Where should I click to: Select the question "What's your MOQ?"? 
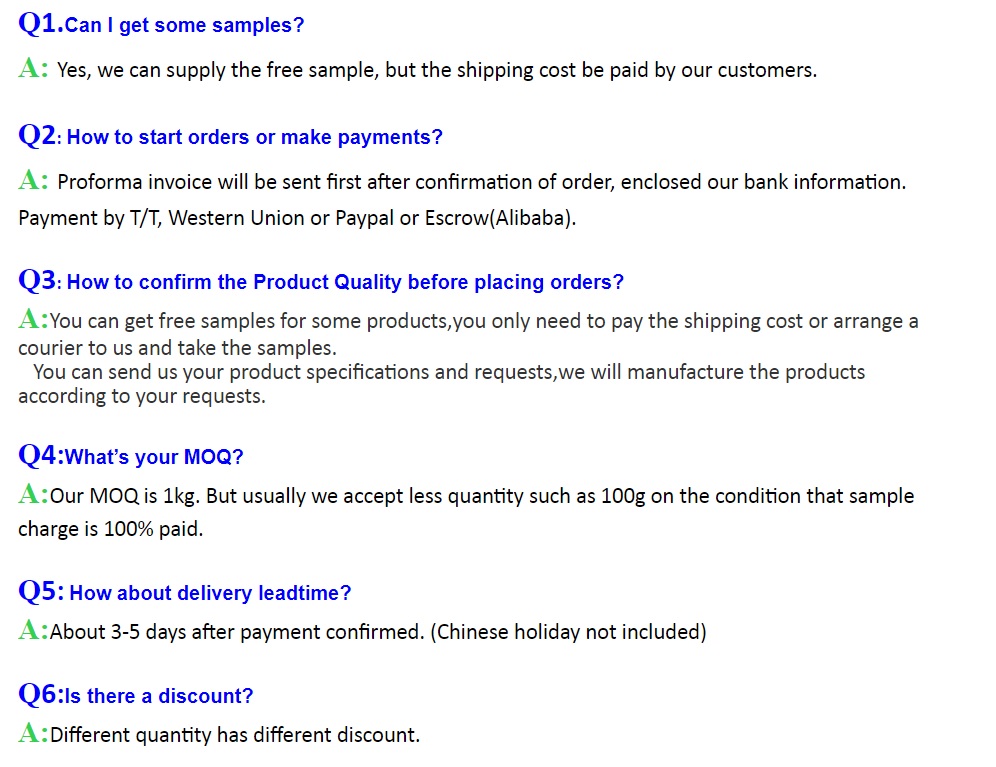tap(154, 457)
